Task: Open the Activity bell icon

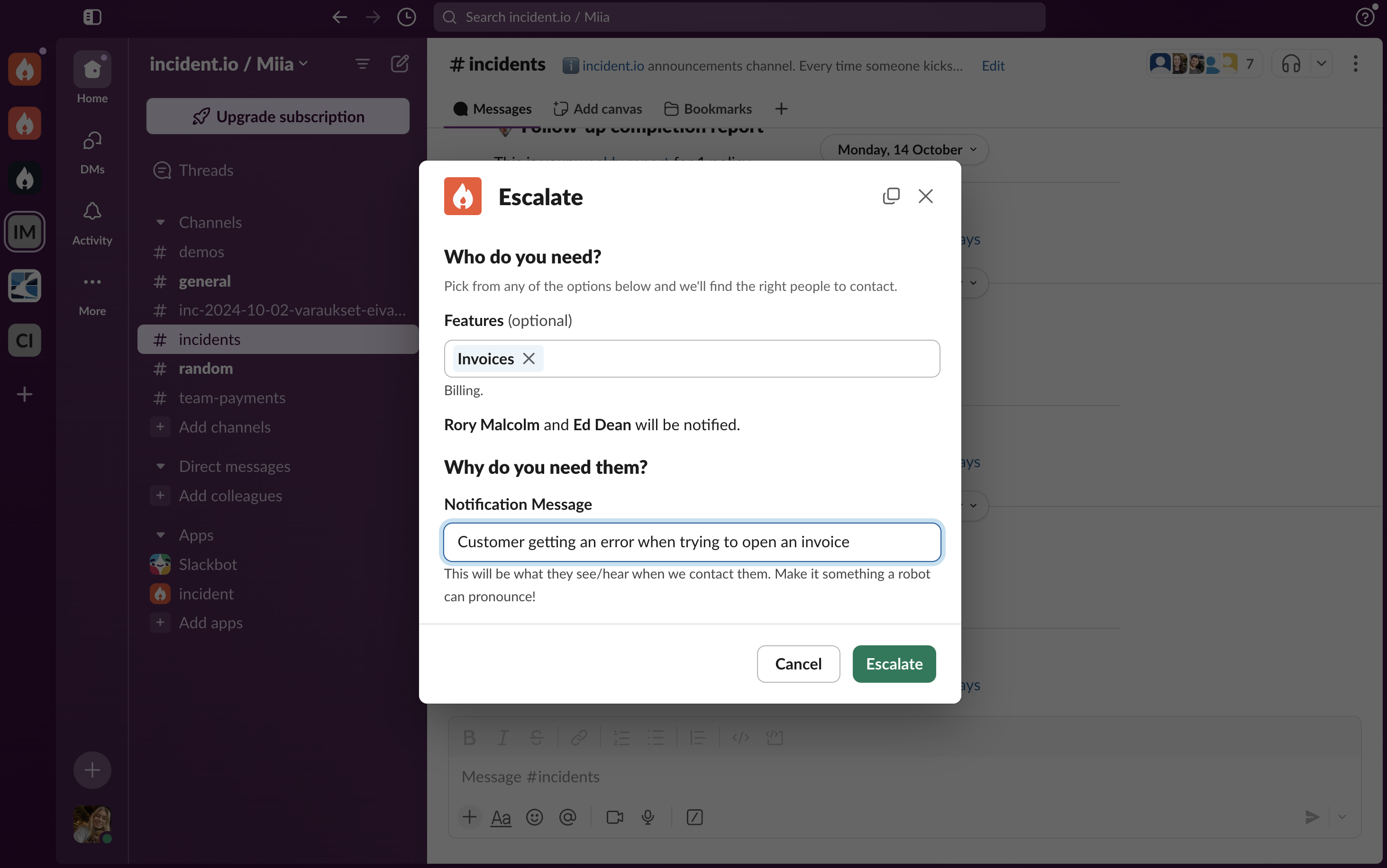Action: tap(92, 212)
